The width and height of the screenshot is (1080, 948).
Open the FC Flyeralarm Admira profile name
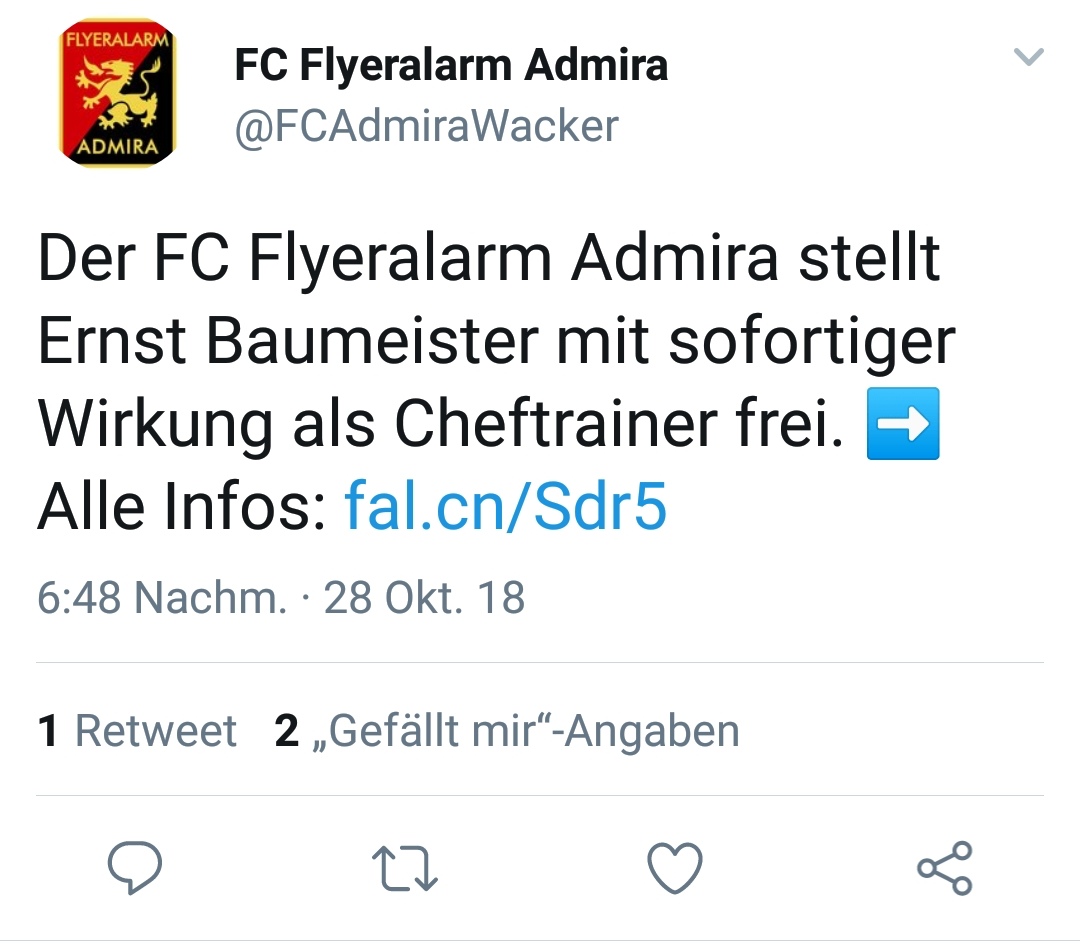[451, 65]
